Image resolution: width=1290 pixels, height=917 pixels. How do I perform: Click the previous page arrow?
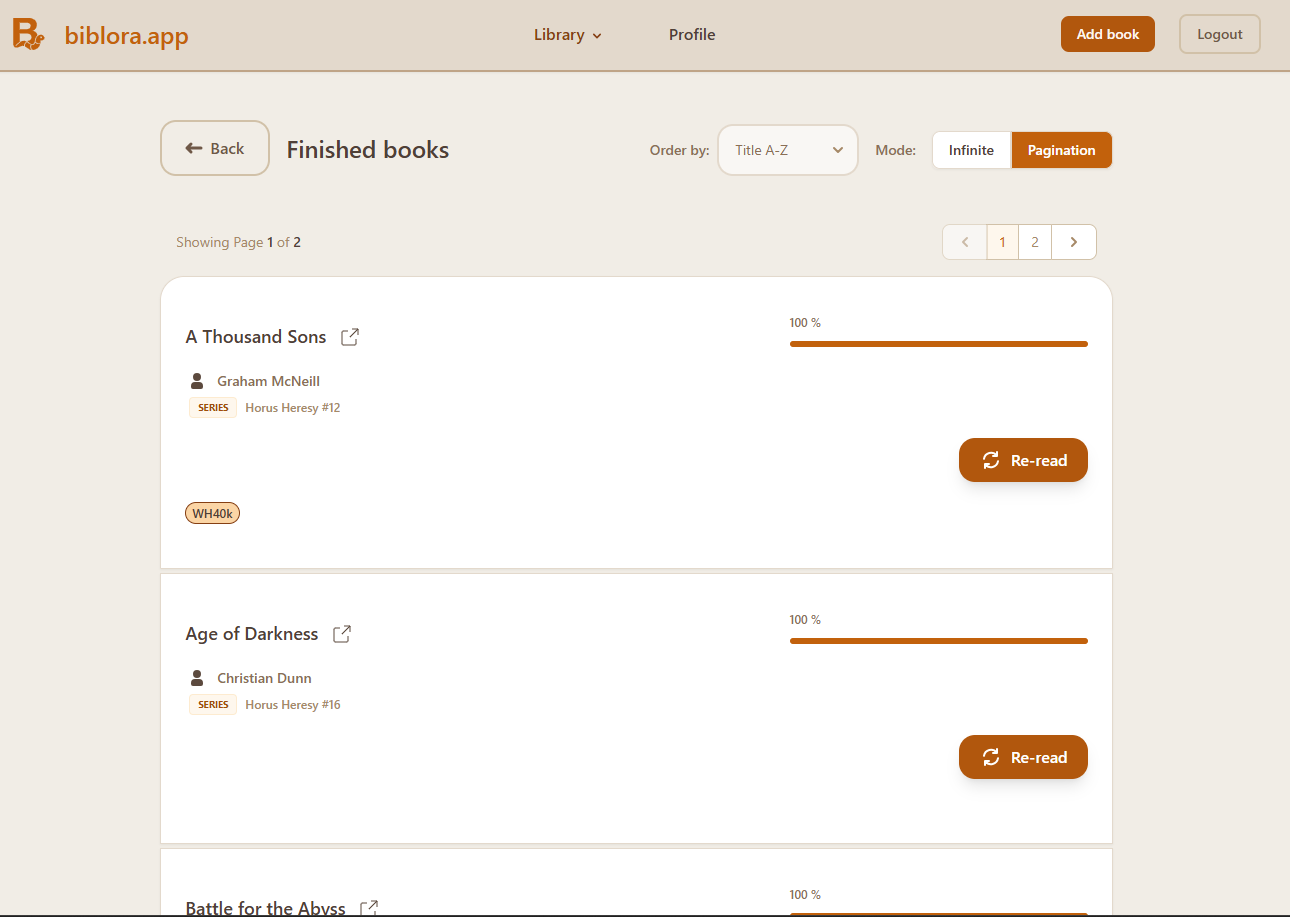click(965, 242)
